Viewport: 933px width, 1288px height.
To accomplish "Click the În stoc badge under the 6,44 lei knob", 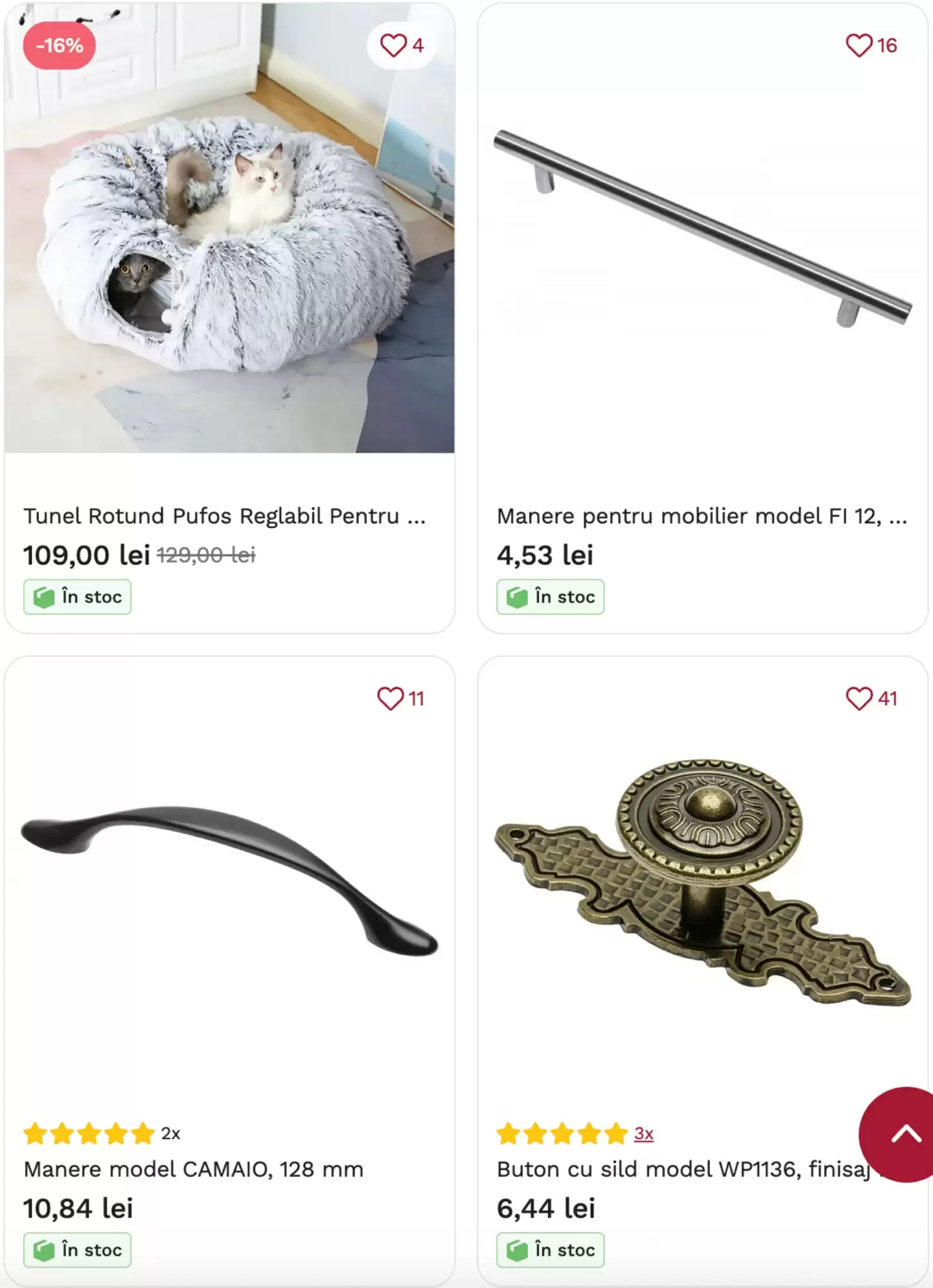I will (551, 1250).
